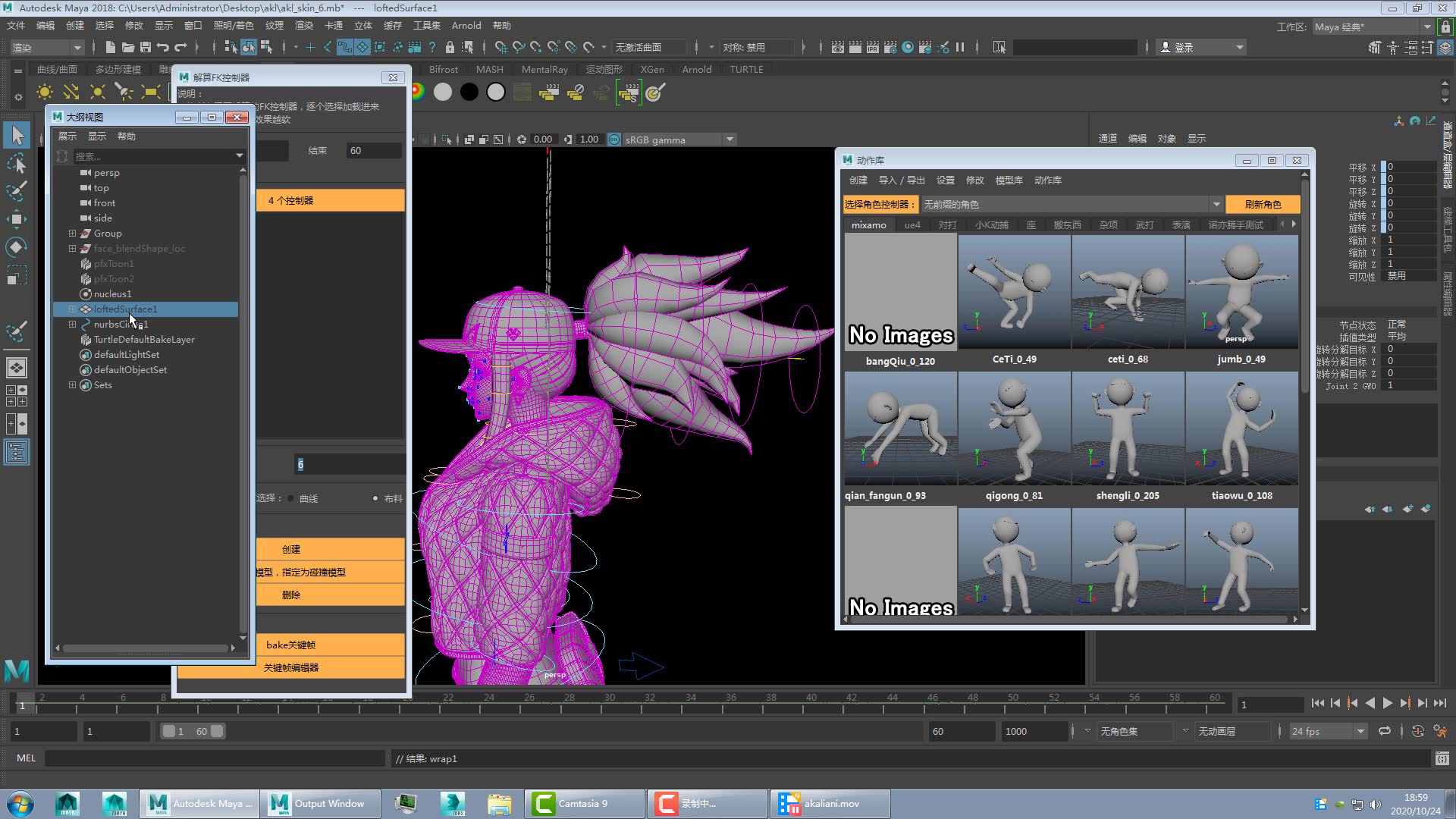Click the 刷新角色 button

(x=1262, y=205)
